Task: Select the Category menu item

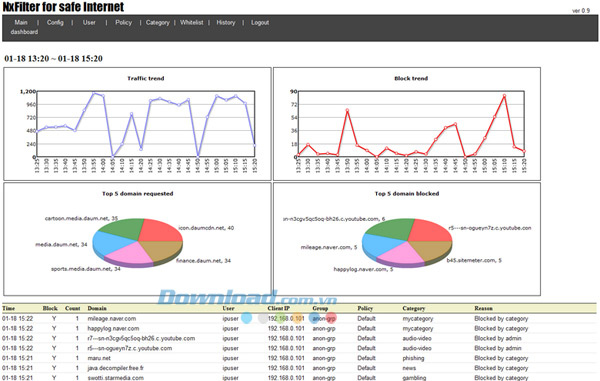Action: coord(157,23)
